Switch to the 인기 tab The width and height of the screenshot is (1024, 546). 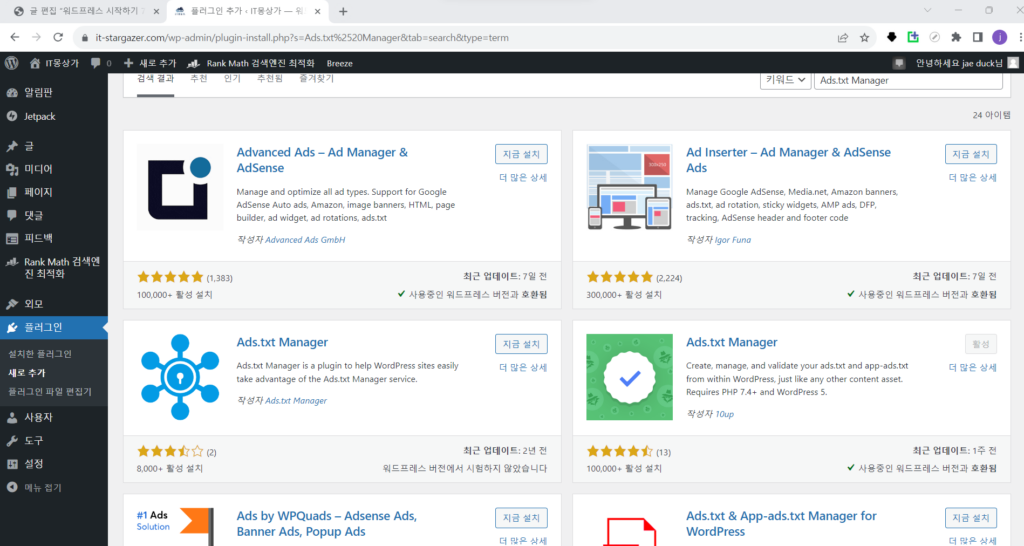click(x=232, y=78)
